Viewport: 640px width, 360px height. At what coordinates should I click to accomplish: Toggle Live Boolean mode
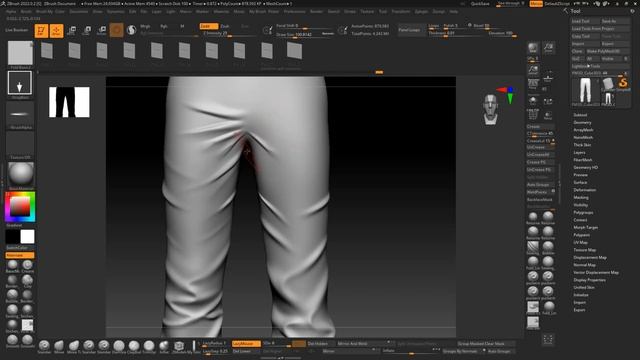tap(17, 30)
